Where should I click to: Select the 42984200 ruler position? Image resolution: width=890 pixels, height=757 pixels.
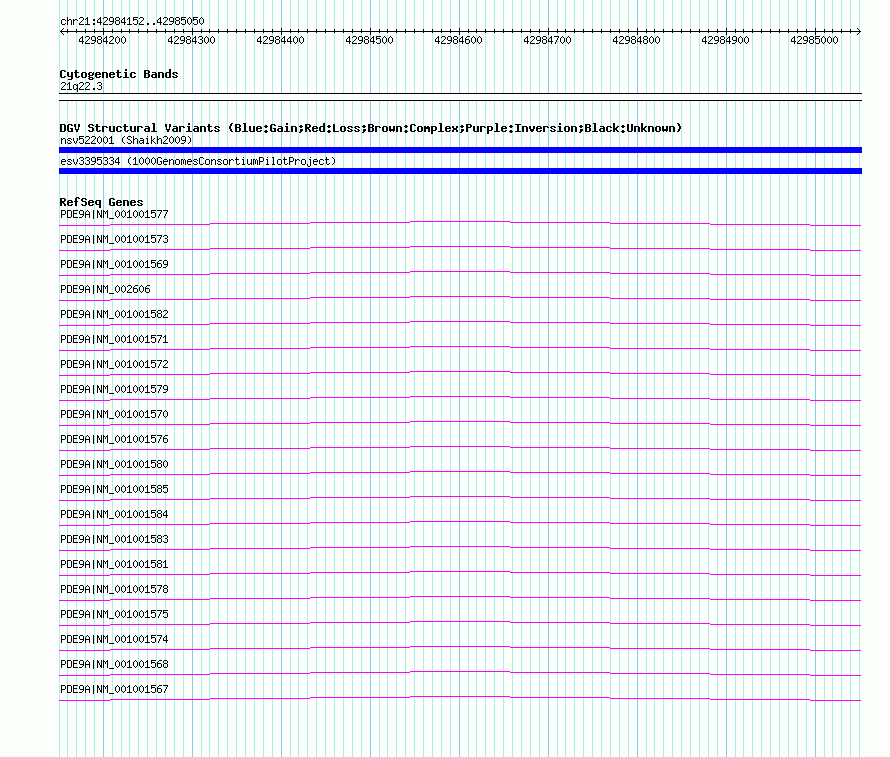point(103,40)
